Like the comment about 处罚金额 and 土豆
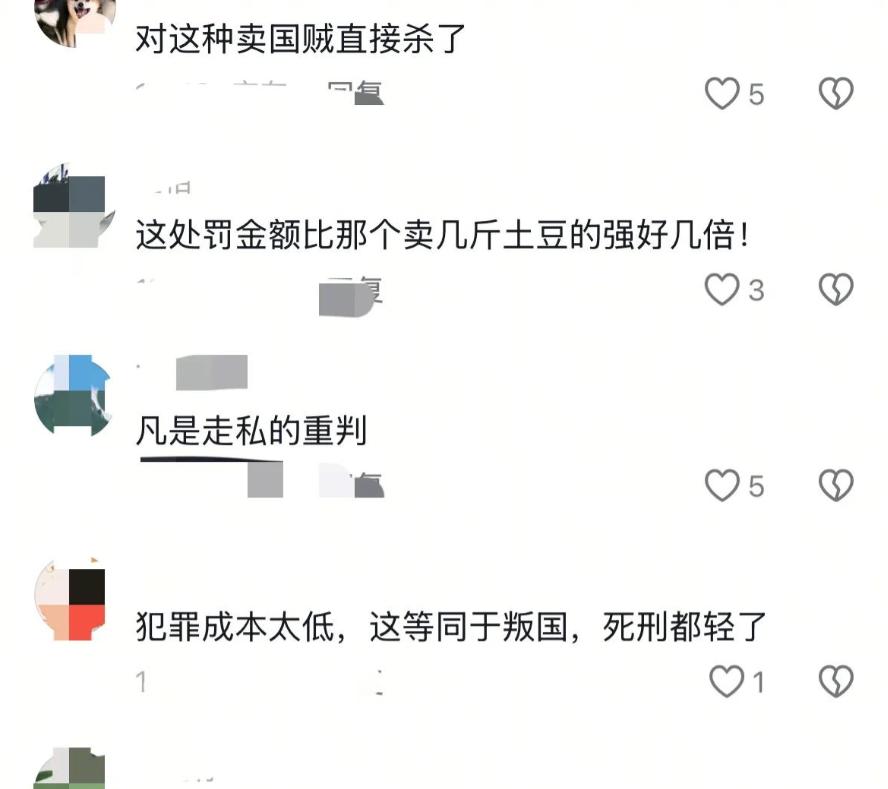 (722, 289)
